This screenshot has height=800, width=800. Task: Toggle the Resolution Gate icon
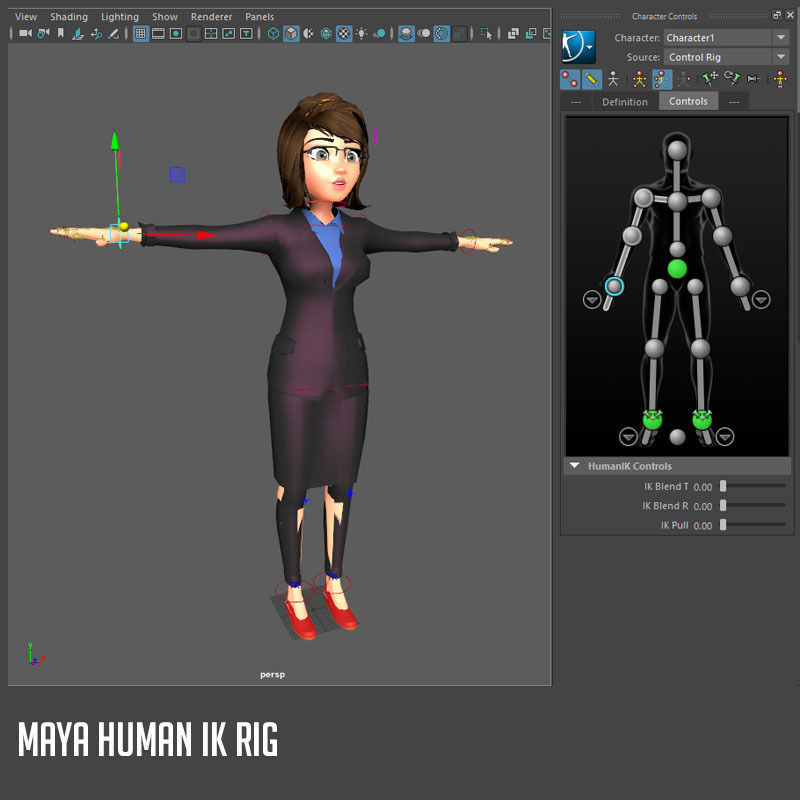click(176, 34)
